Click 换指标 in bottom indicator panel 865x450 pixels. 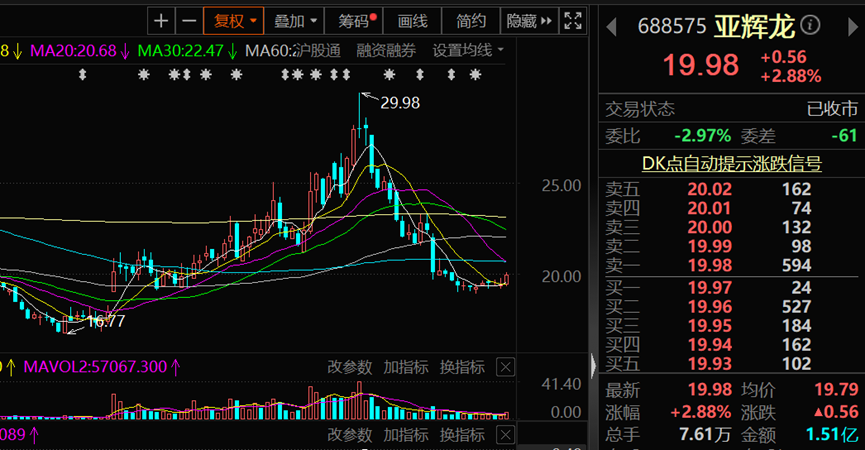(462, 435)
